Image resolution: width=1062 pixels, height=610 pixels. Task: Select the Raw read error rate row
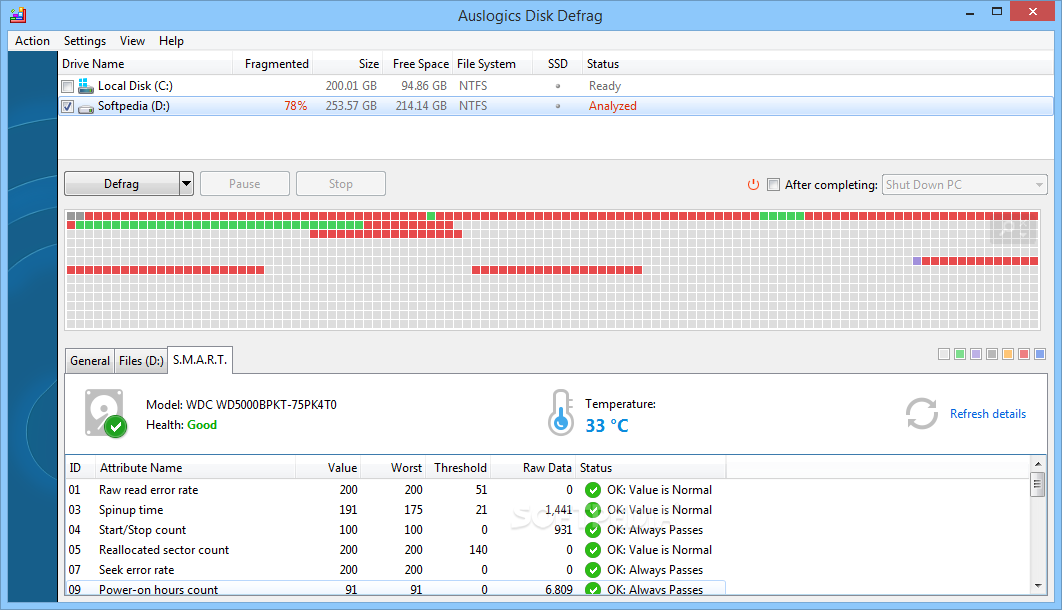(x=396, y=490)
